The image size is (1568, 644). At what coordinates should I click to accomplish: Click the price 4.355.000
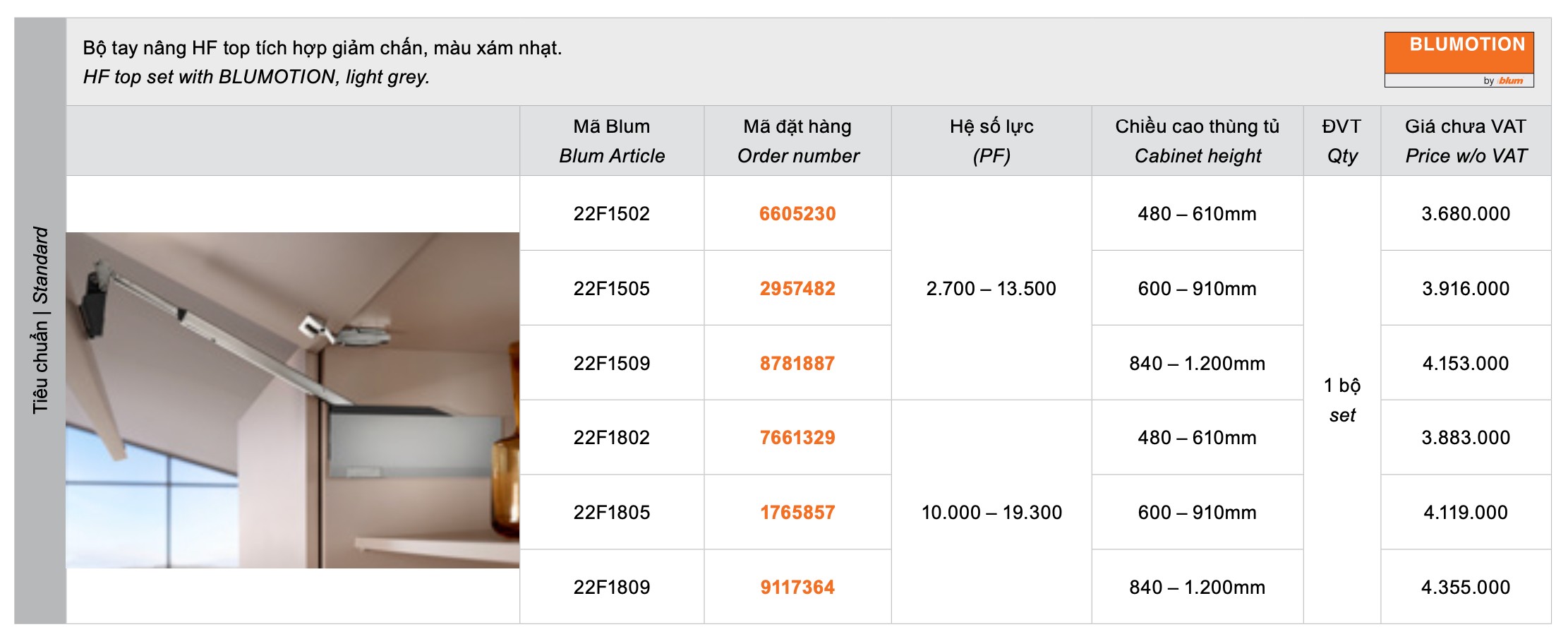tap(1466, 588)
